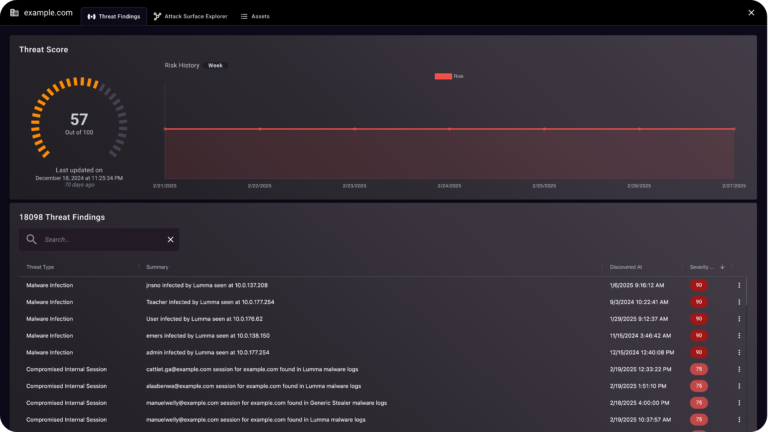Click severity 90 badge on jnsno row
This screenshot has height=432, width=768.
tap(698, 285)
